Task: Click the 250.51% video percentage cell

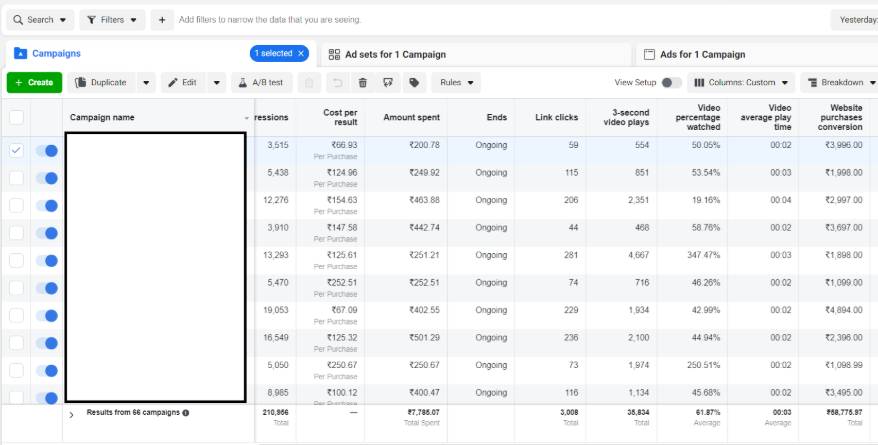Action: pos(703,365)
